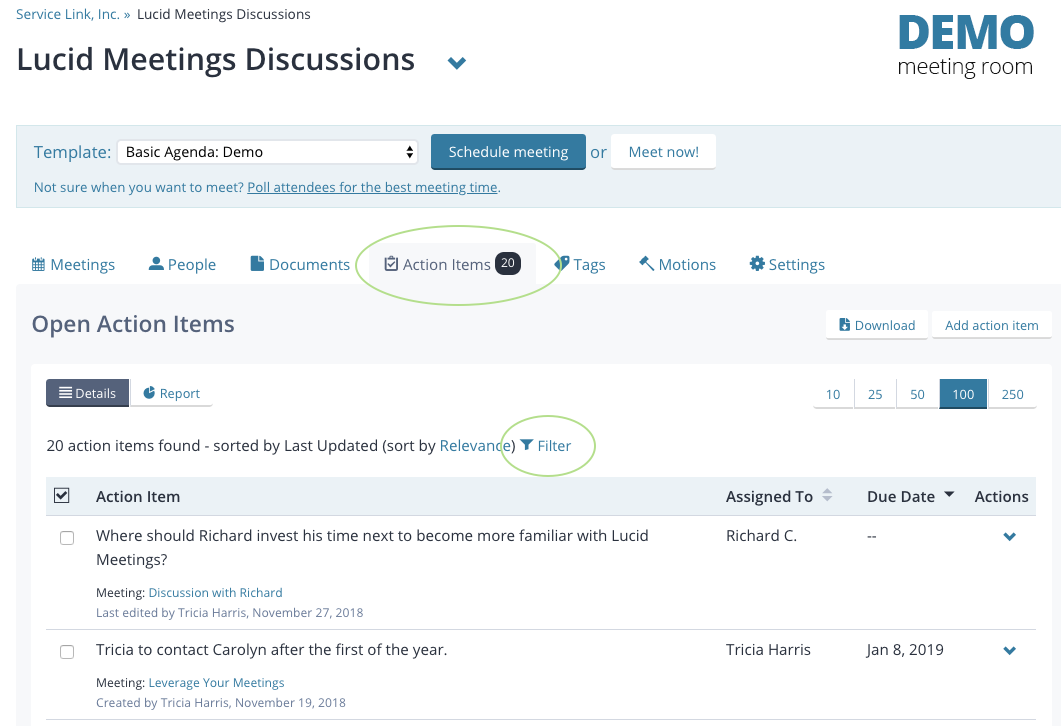Viewport: 1061px width, 726px height.
Task: Open the Filter link
Action: click(x=545, y=445)
